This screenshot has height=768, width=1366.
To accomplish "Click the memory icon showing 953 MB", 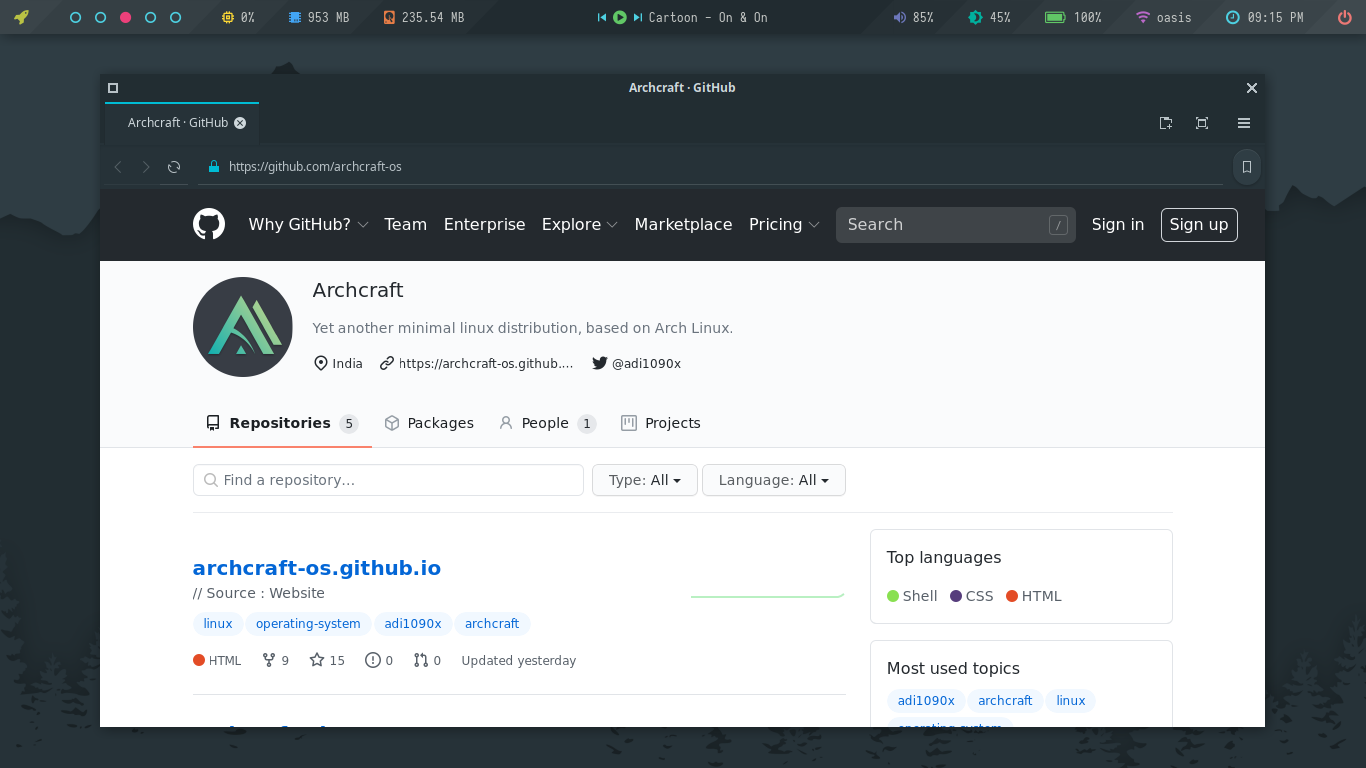I will pyautogui.click(x=294, y=17).
